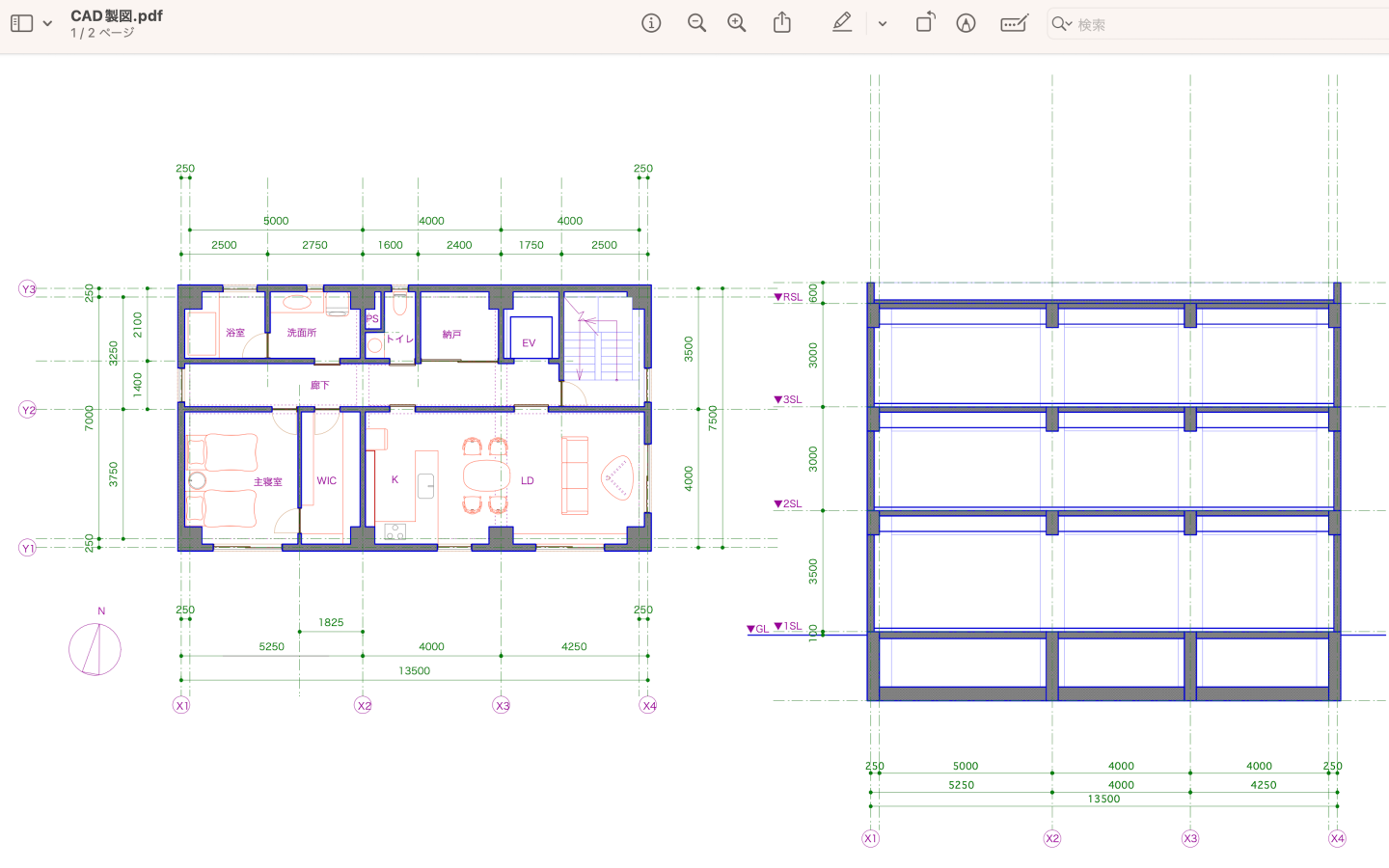Activate the highlight pen tool
The image size is (1389, 868).
click(842, 23)
